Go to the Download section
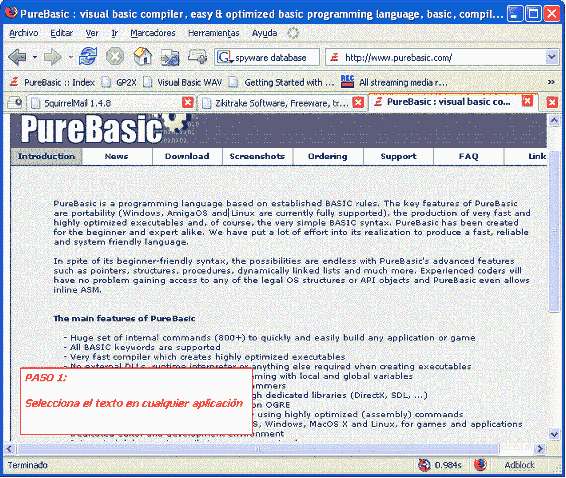 (187, 157)
